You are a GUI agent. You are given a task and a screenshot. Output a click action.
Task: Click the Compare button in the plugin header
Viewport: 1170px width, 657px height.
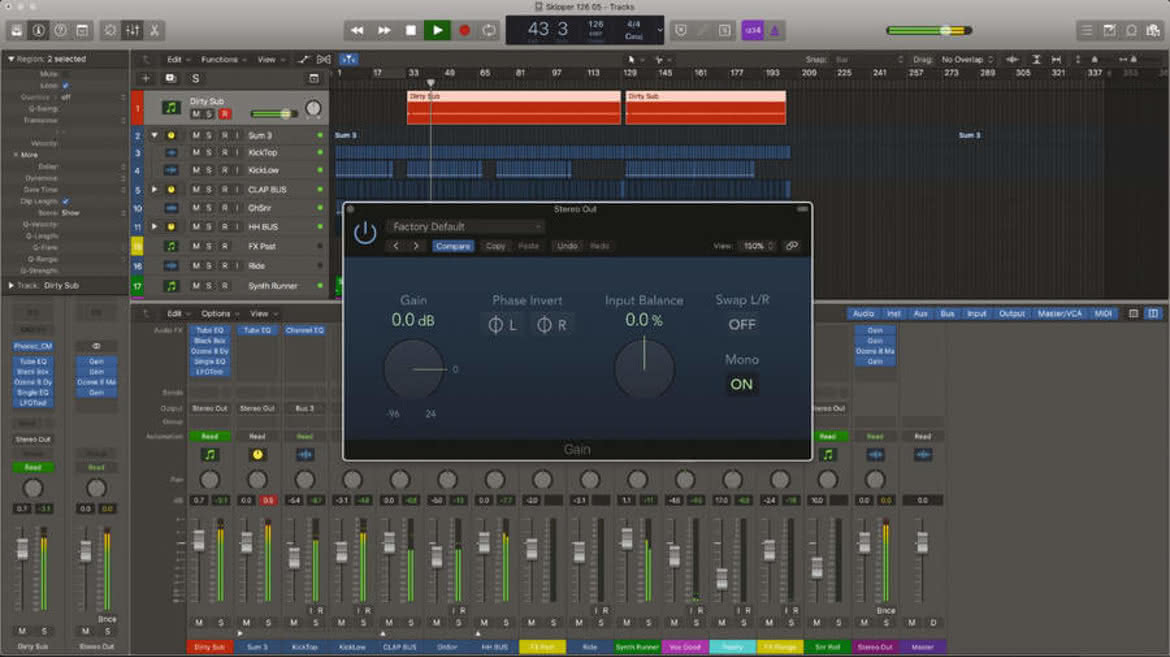coord(453,246)
